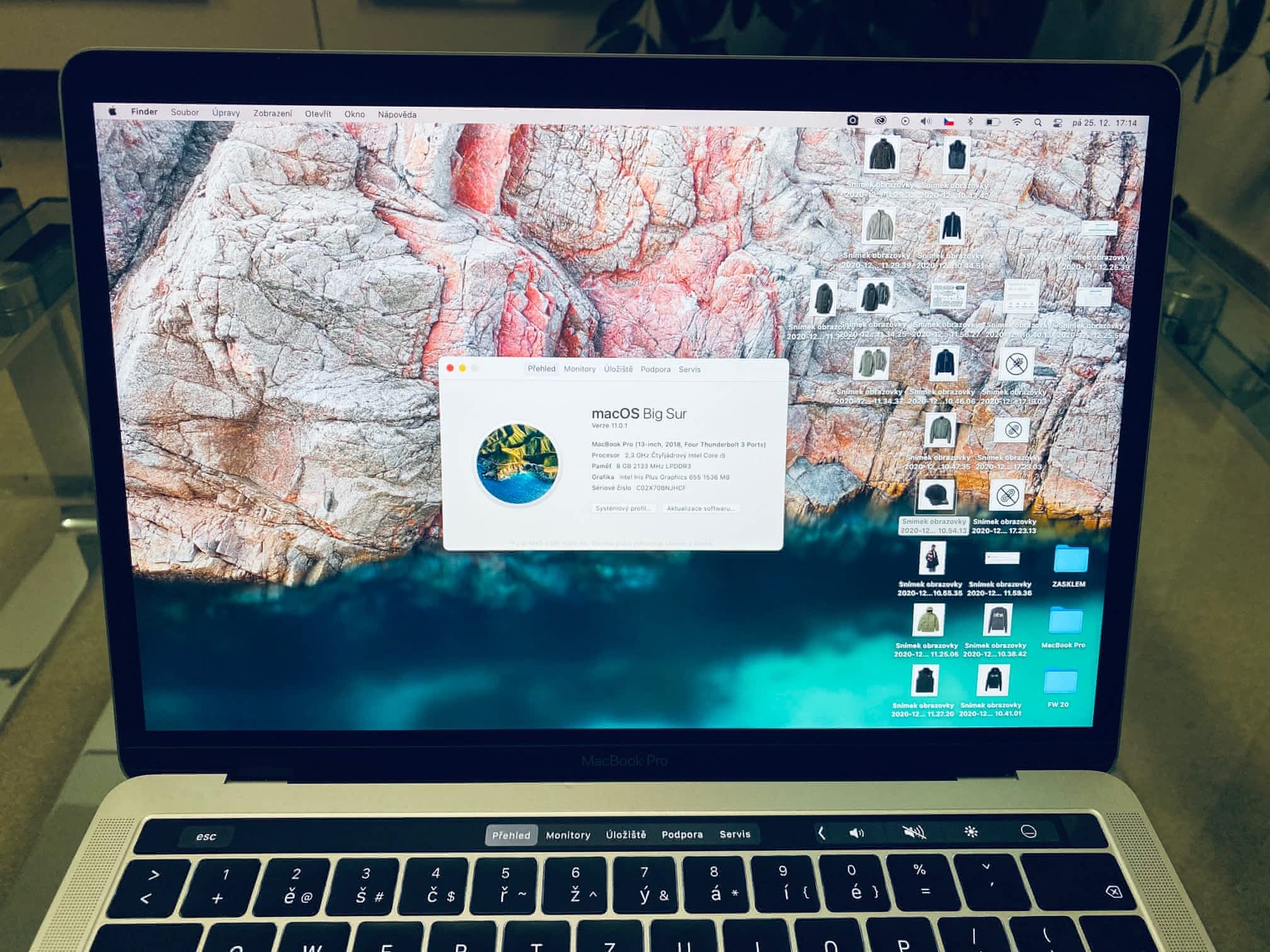Viewport: 1270px width, 952px height.
Task: Open the Apple menu
Action: click(113, 111)
